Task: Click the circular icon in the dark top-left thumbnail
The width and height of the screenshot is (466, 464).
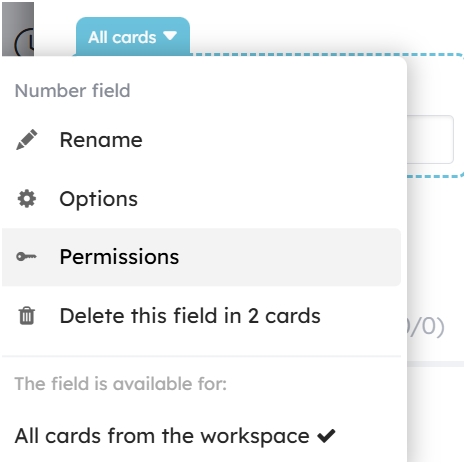Action: click(x=24, y=42)
